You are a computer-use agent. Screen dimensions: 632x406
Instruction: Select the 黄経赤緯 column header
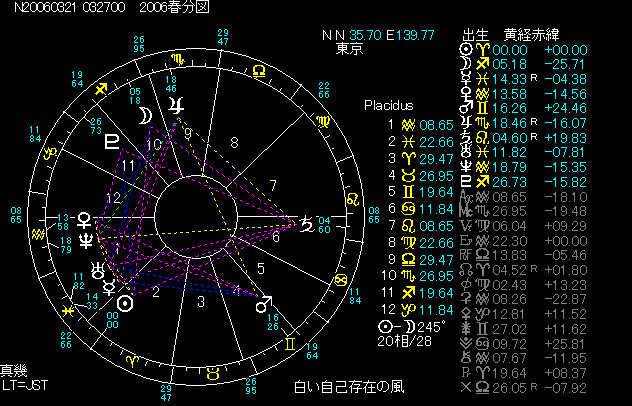[x=532, y=34]
